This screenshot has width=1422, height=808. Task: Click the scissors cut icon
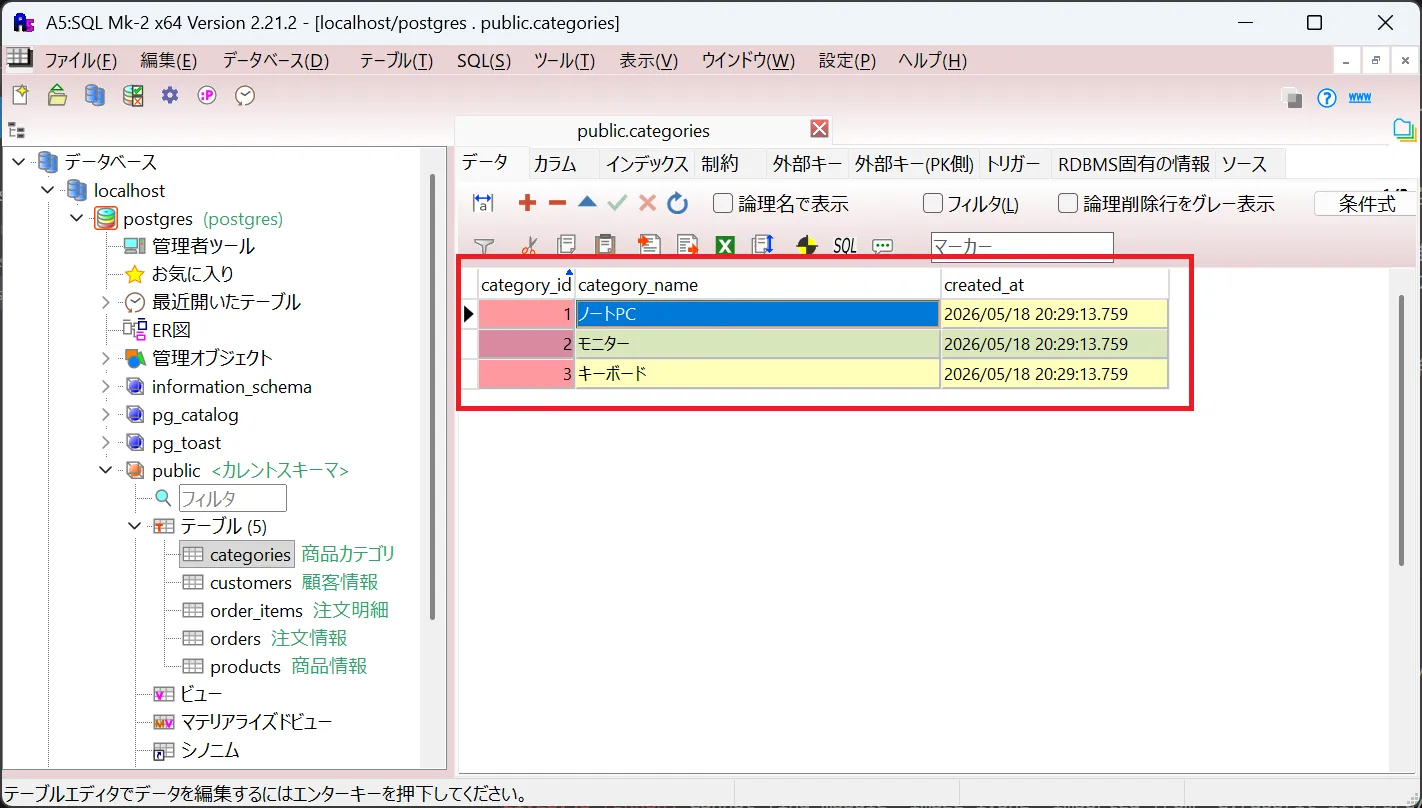[530, 245]
